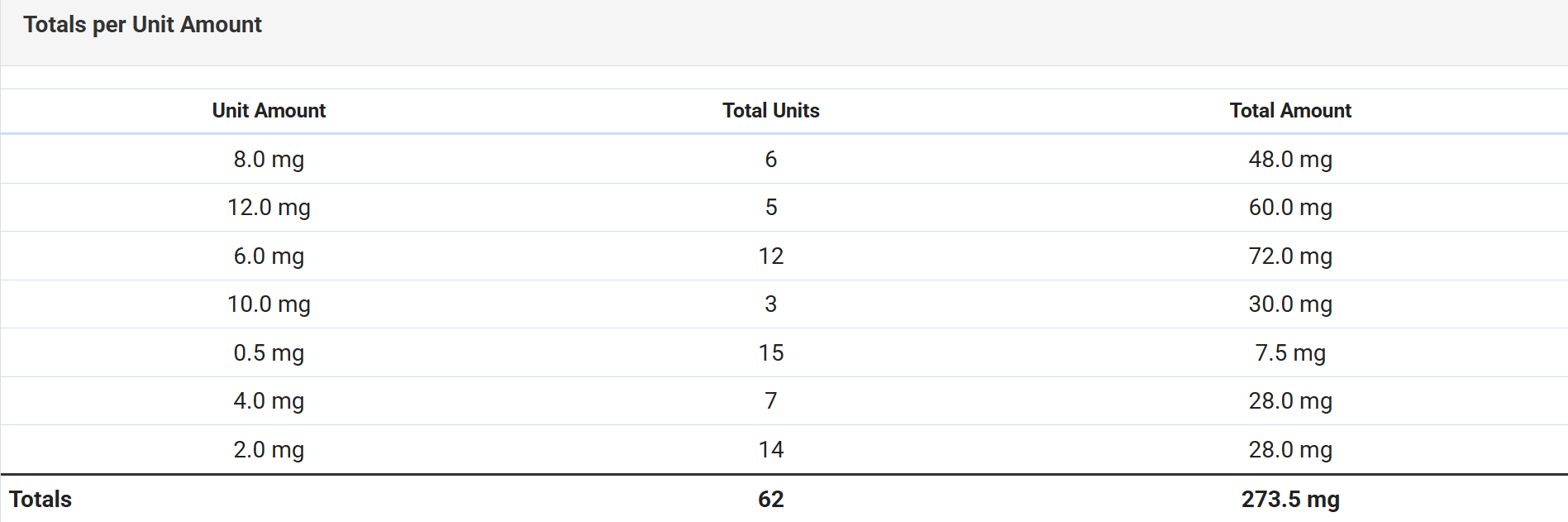Select the 4.0 mg unit amount cell
The height and width of the screenshot is (522, 1568).
point(269,400)
